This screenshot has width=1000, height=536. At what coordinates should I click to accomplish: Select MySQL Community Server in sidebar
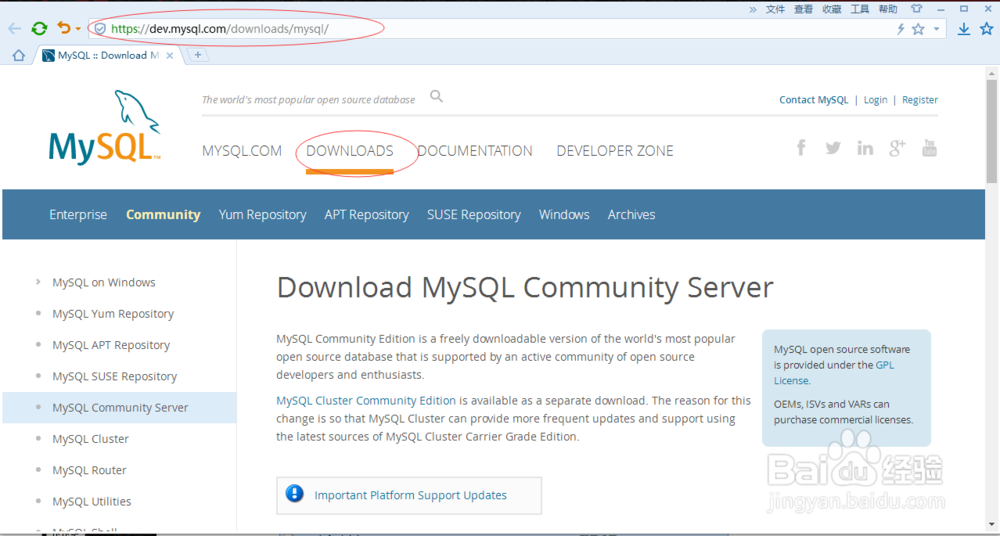(x=120, y=408)
